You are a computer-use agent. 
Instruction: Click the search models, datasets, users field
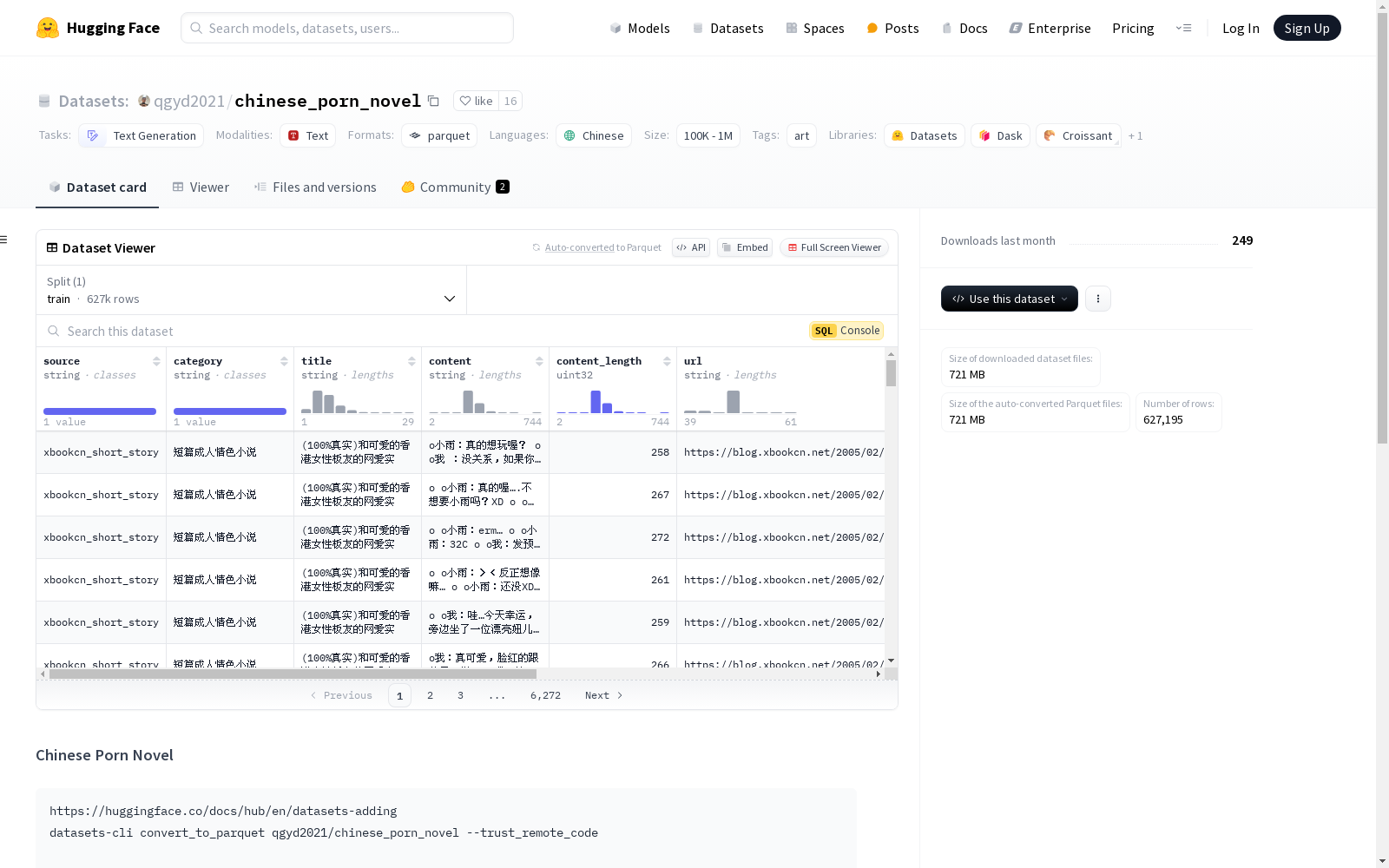tap(347, 28)
